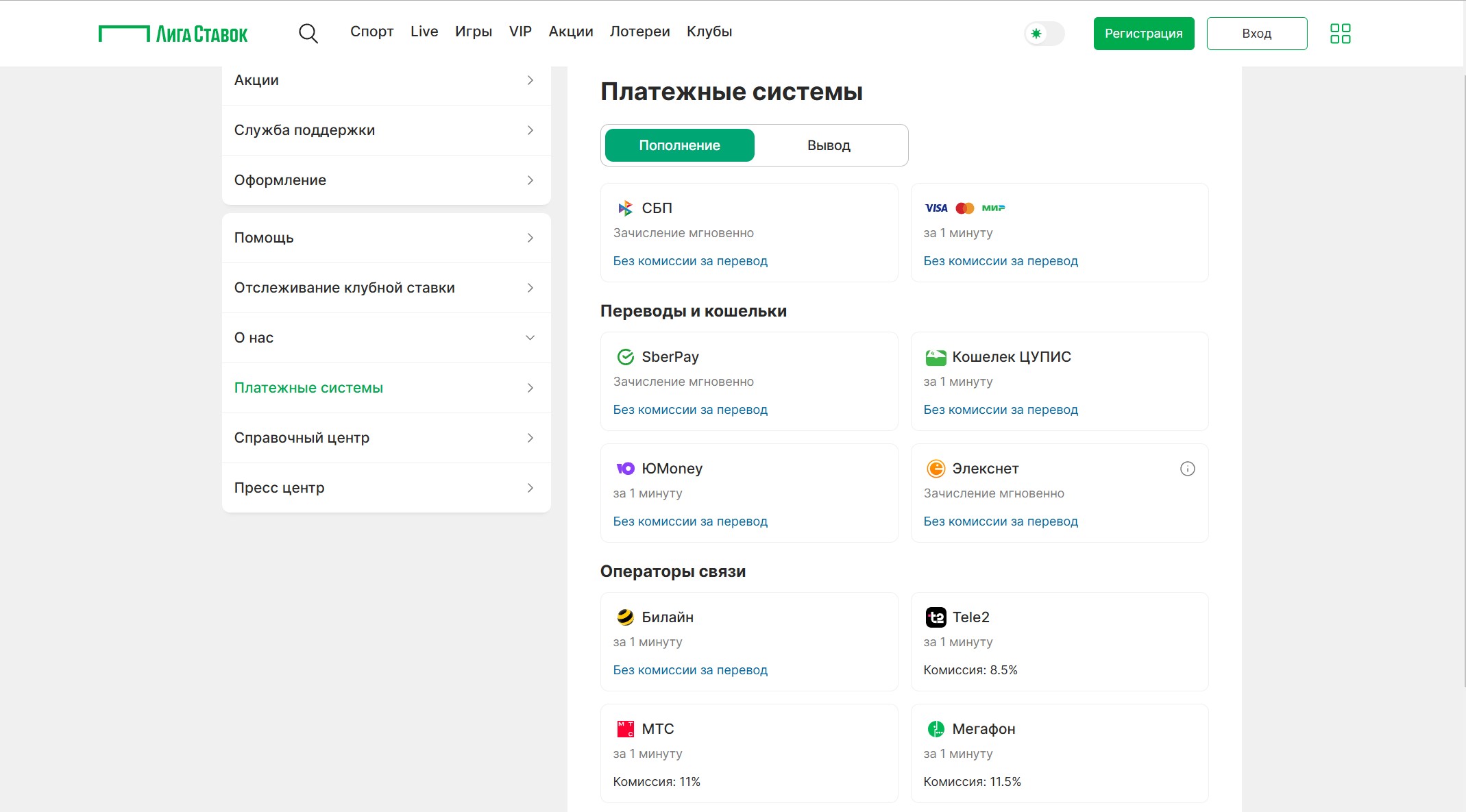Open Акции in top navigation
This screenshot has width=1466, height=812.
(x=571, y=32)
